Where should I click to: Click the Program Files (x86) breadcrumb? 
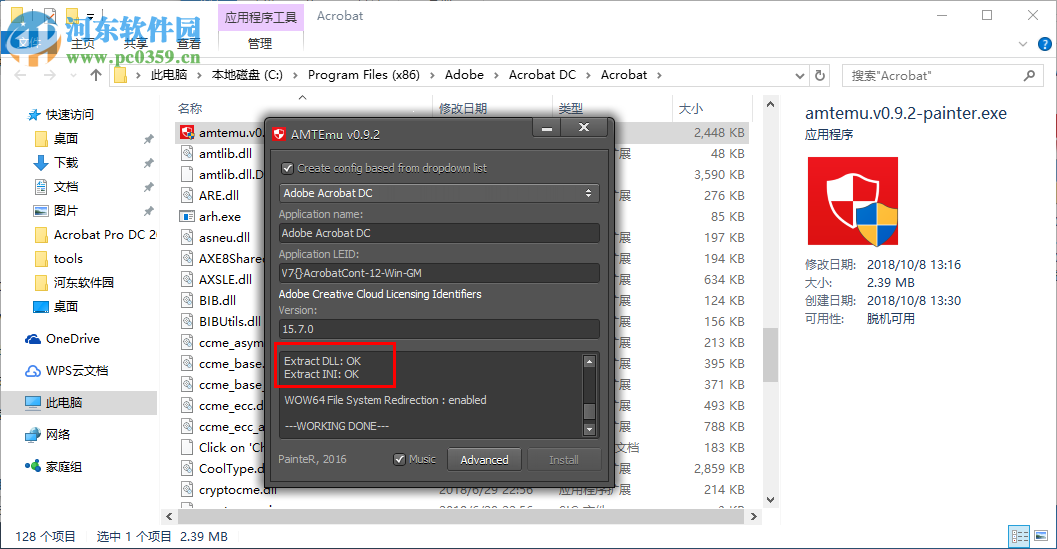point(363,75)
